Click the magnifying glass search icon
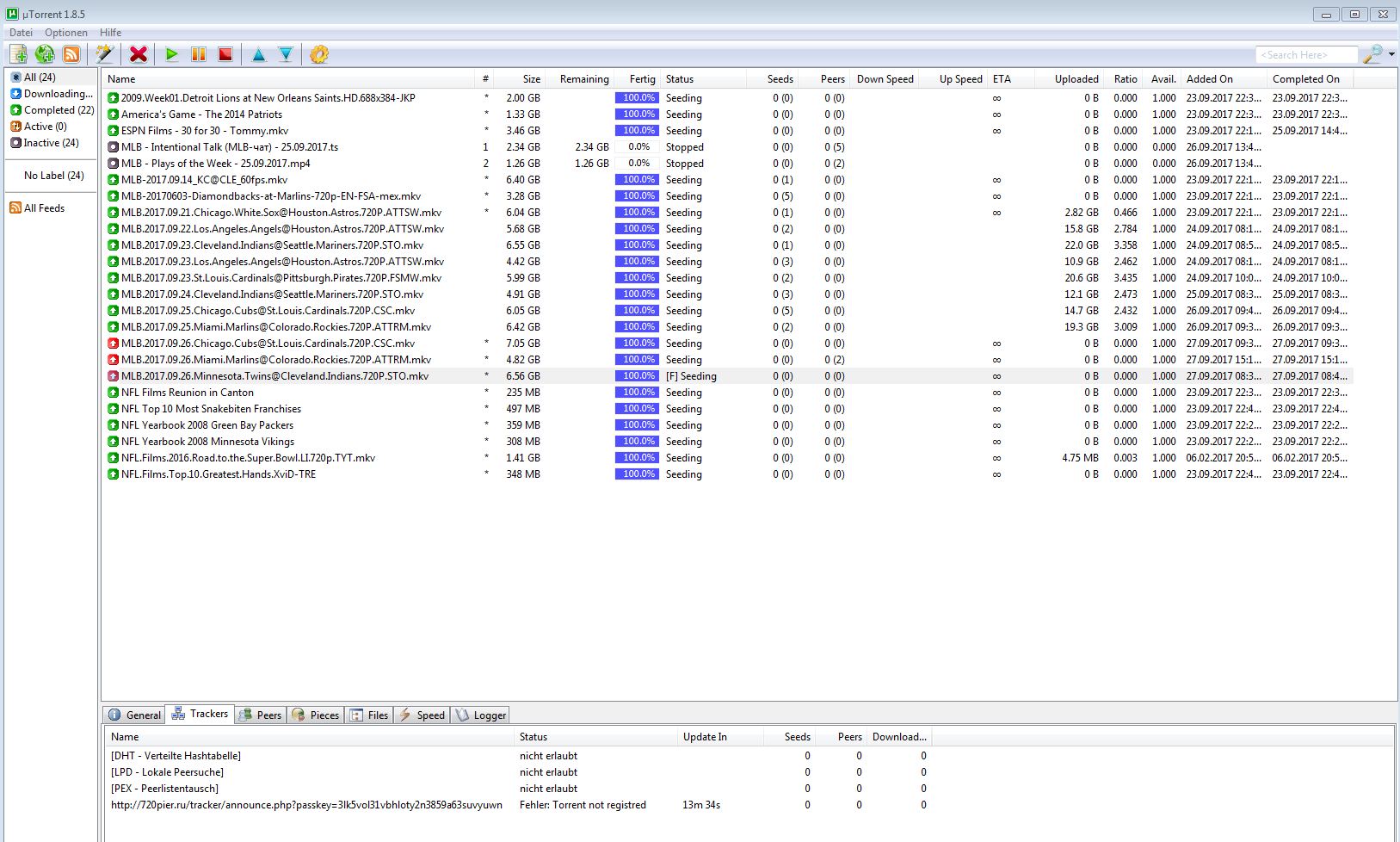The height and width of the screenshot is (842, 1400). (x=1372, y=54)
